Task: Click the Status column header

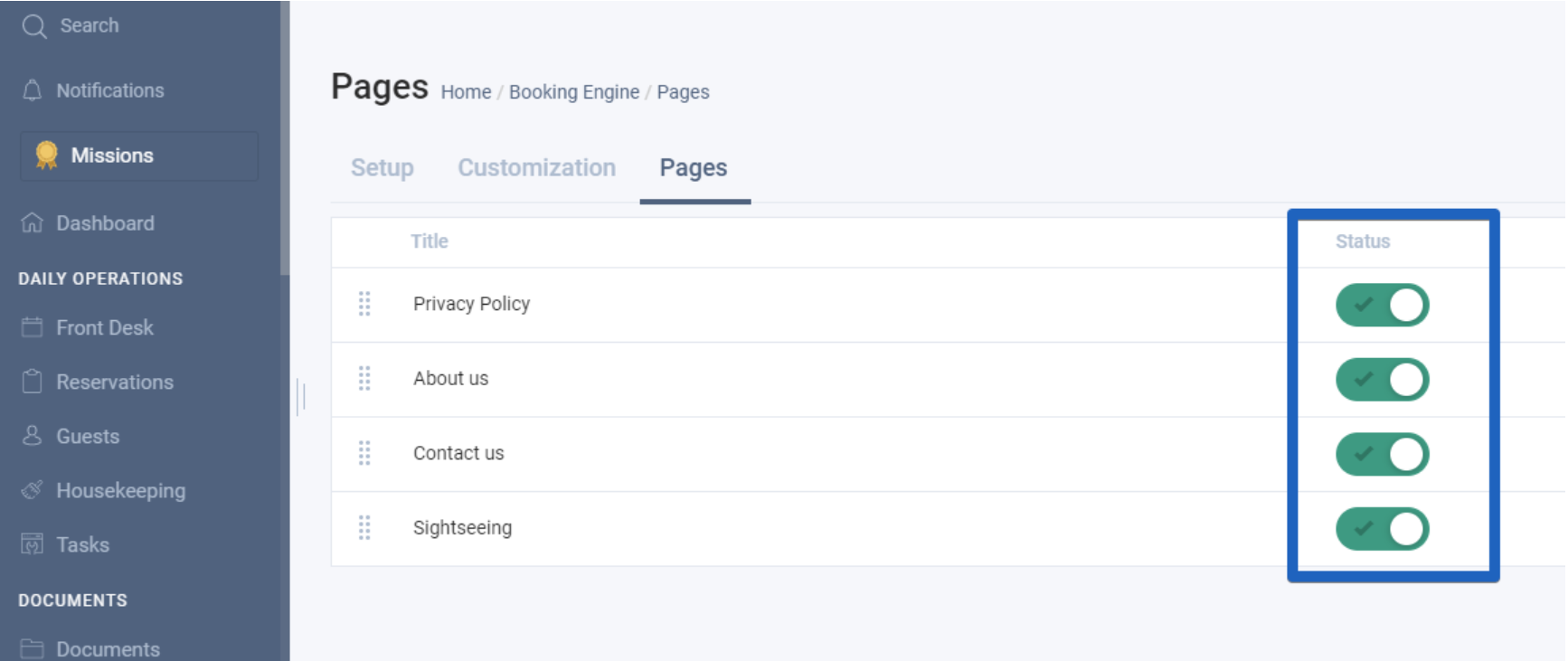Action: coord(1363,241)
